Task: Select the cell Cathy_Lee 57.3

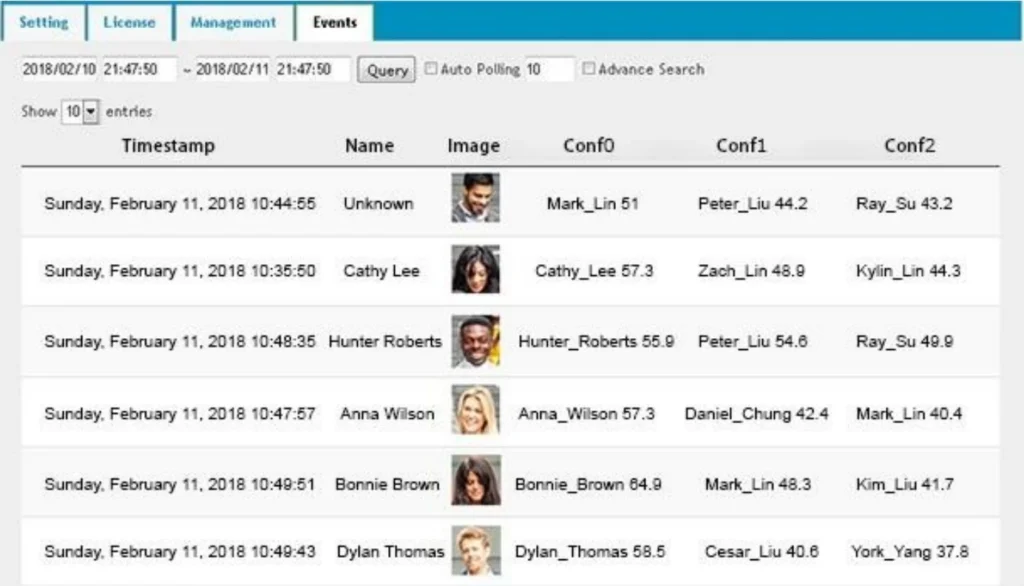Action: point(594,271)
